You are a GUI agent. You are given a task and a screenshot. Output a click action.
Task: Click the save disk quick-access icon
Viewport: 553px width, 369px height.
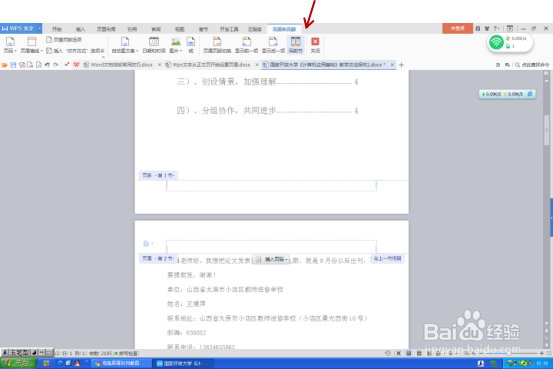pyautogui.click(x=13, y=65)
